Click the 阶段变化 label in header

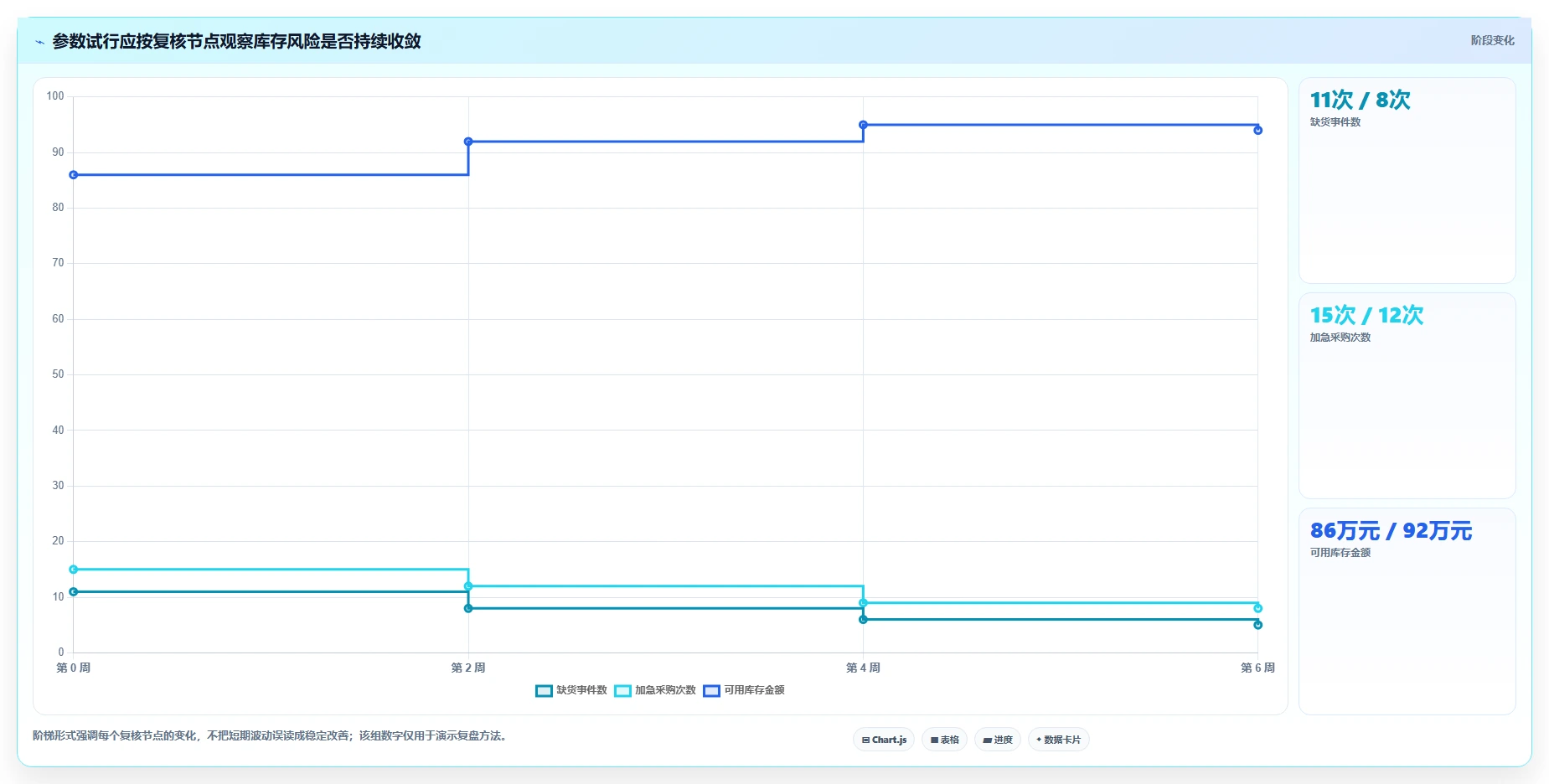click(x=1492, y=40)
